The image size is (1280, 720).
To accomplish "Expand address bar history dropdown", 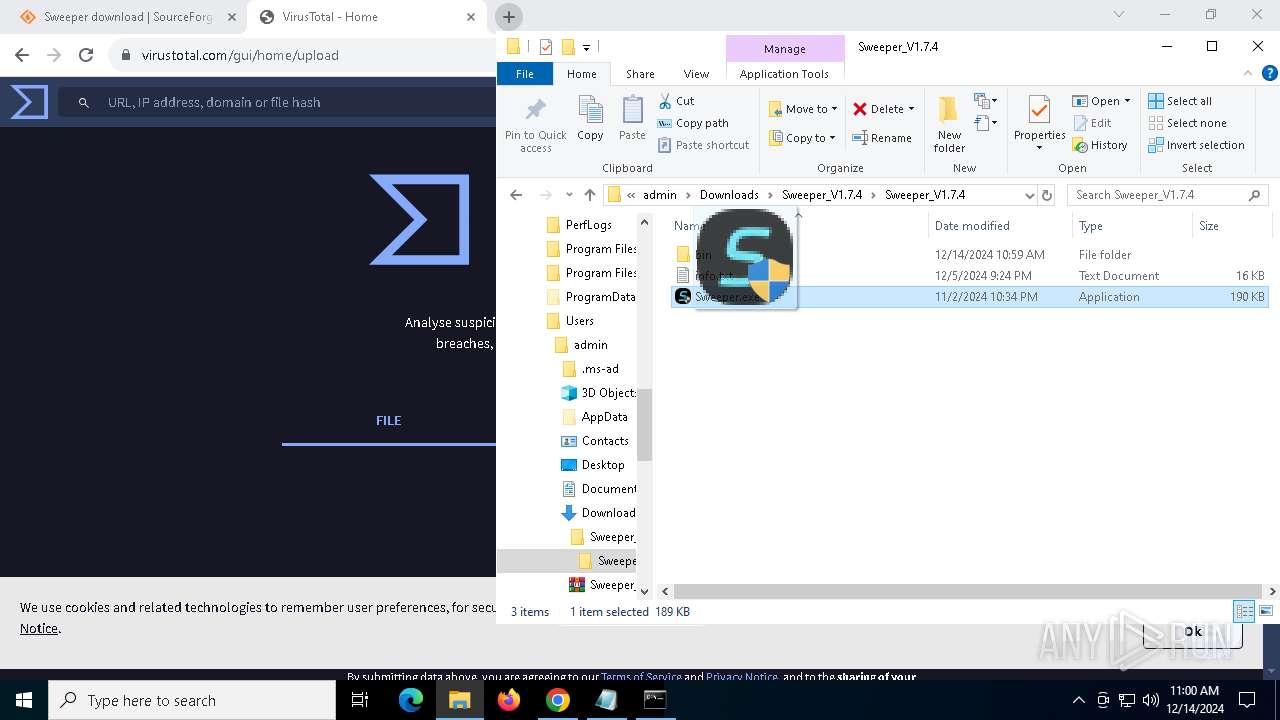I will 1029,195.
